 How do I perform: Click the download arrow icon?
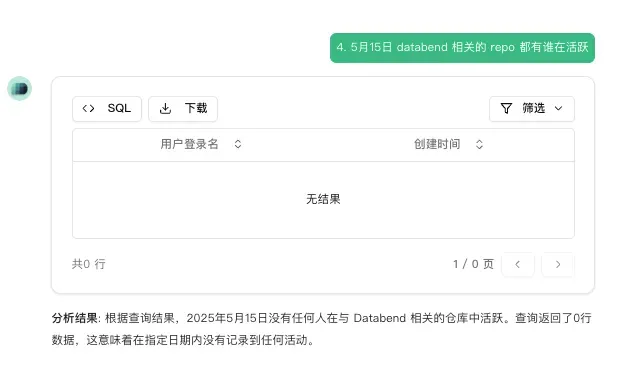click(x=165, y=108)
